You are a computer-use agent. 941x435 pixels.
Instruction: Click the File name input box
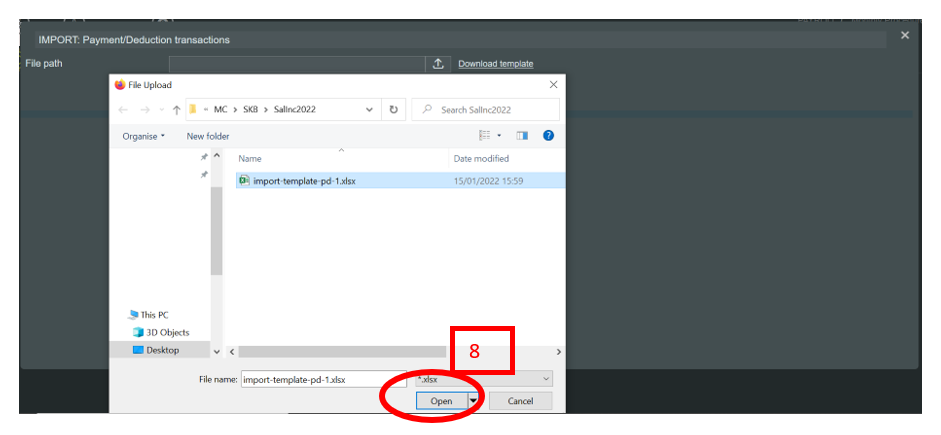(324, 379)
